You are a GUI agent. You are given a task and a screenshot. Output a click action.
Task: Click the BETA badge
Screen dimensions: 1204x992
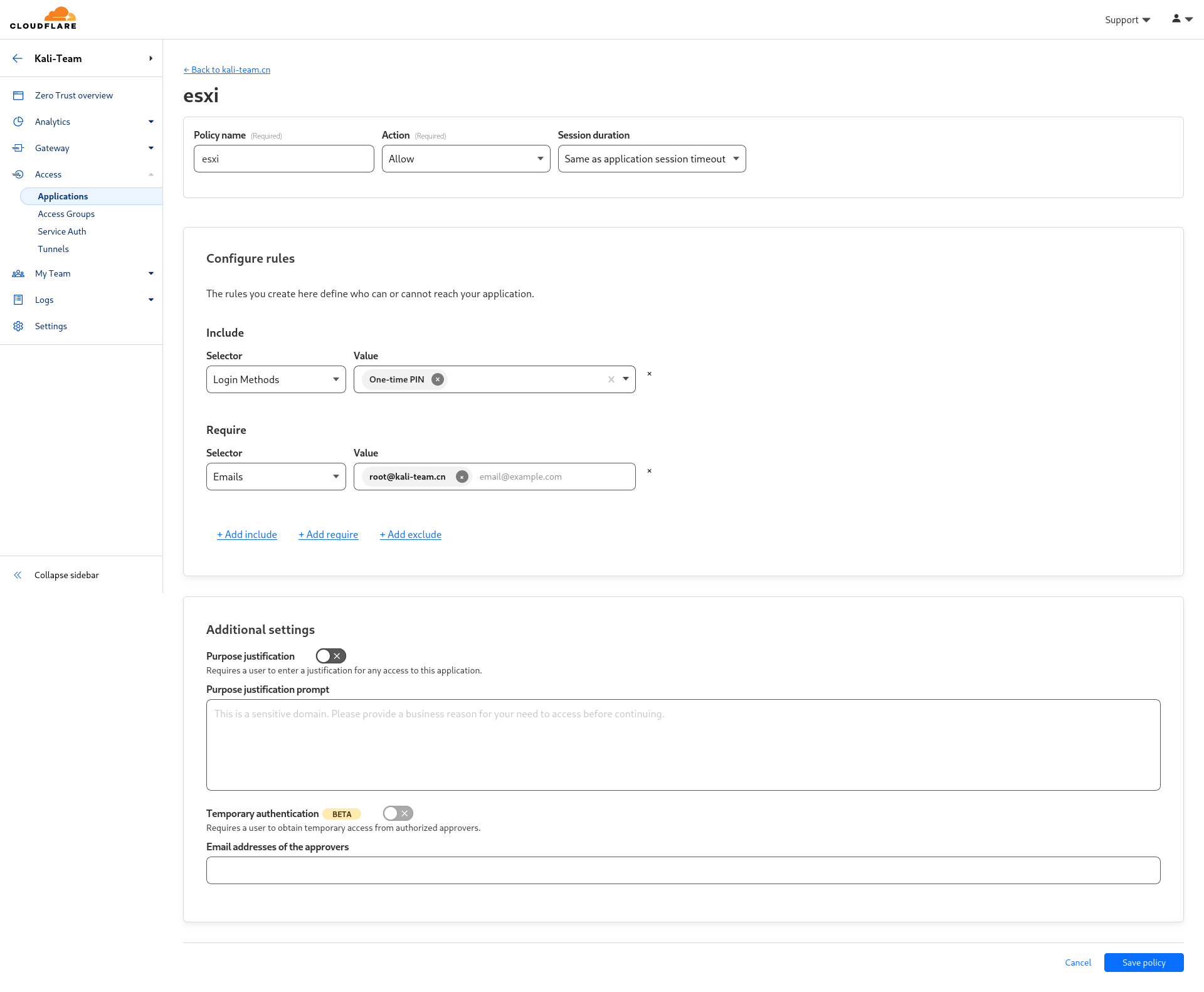[x=342, y=814]
